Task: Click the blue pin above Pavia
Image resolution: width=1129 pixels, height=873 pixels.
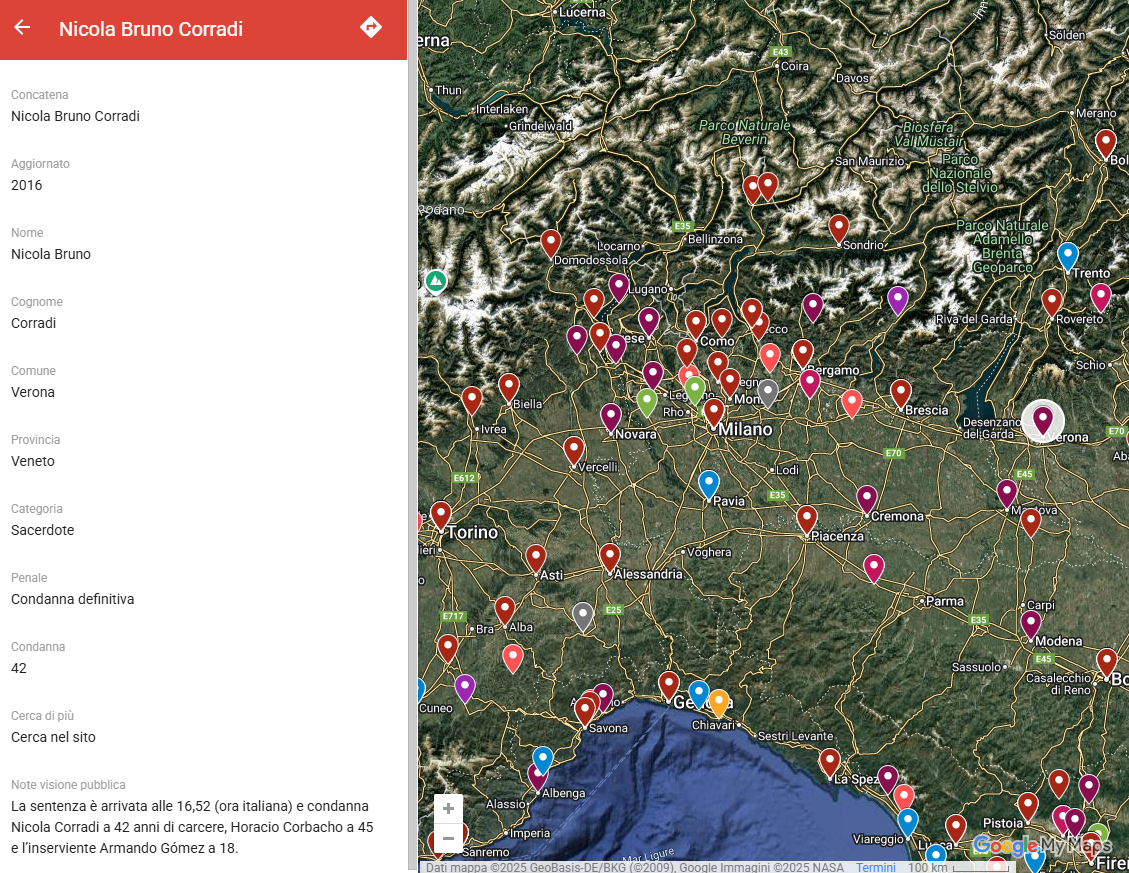Action: click(709, 484)
